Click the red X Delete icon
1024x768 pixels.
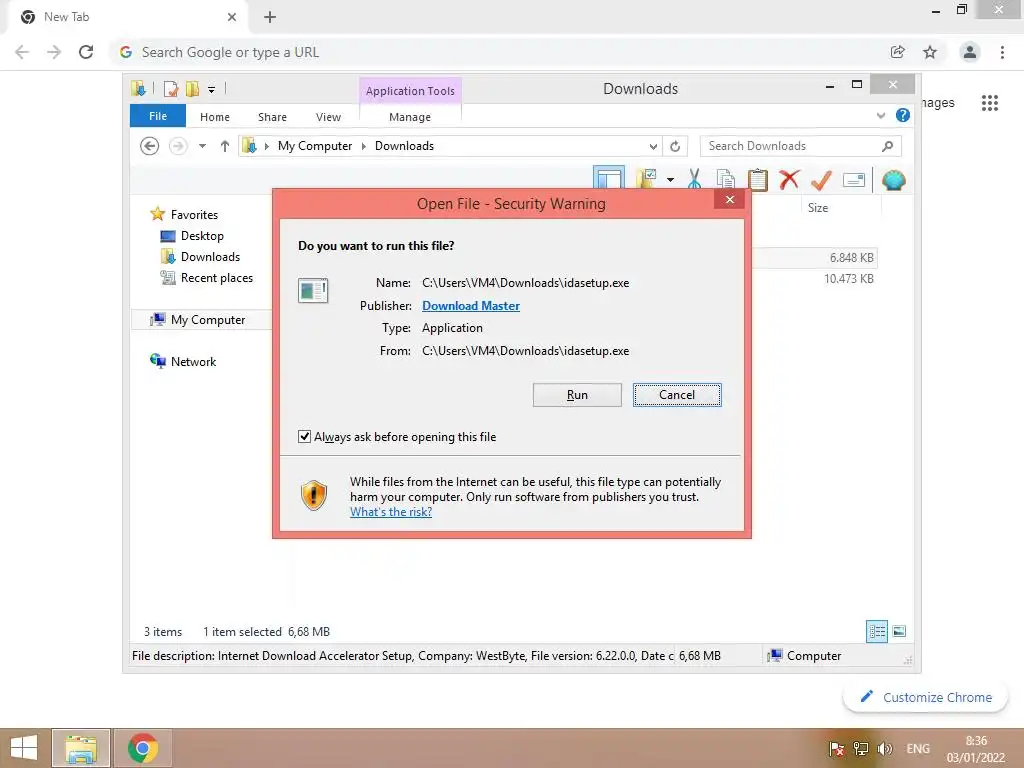[x=789, y=179]
